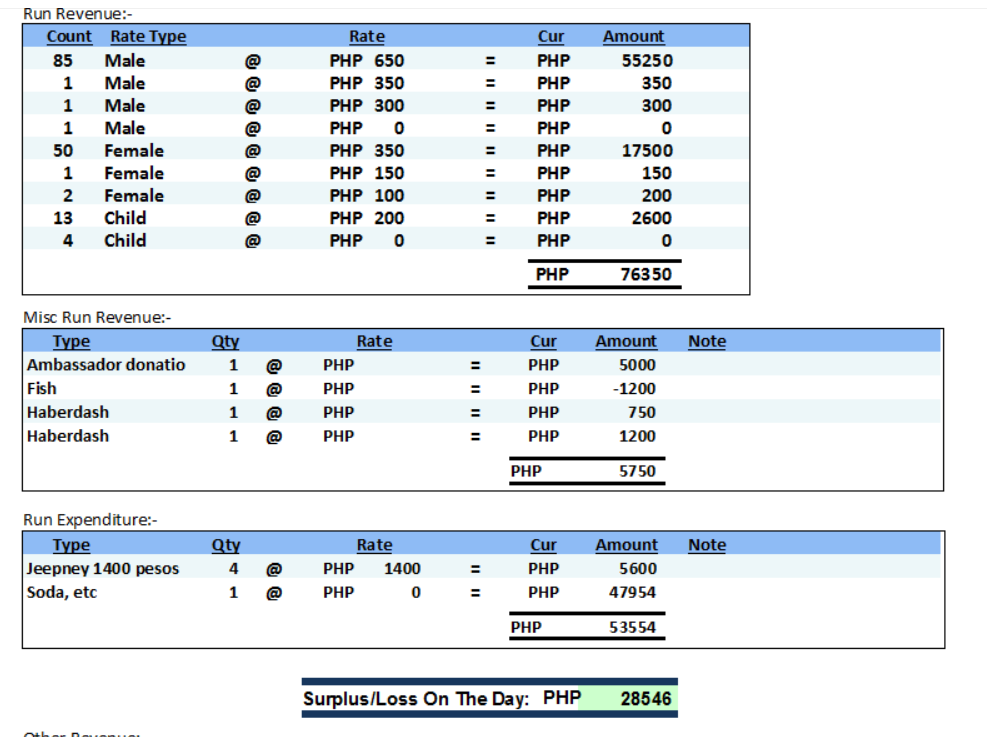Click the Rate Type column header
Image resolution: width=987 pixels, height=737 pixels.
coord(148,36)
